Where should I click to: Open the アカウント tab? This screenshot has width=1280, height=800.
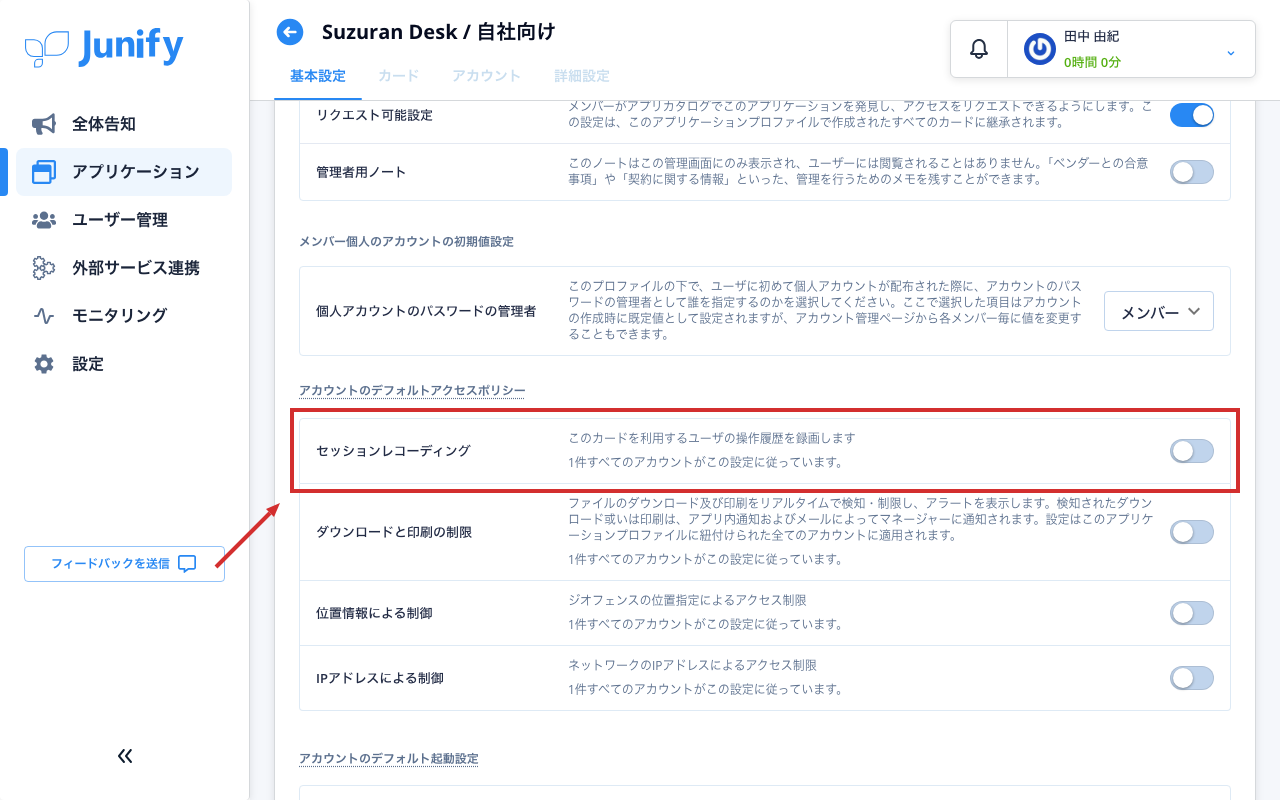click(x=487, y=76)
